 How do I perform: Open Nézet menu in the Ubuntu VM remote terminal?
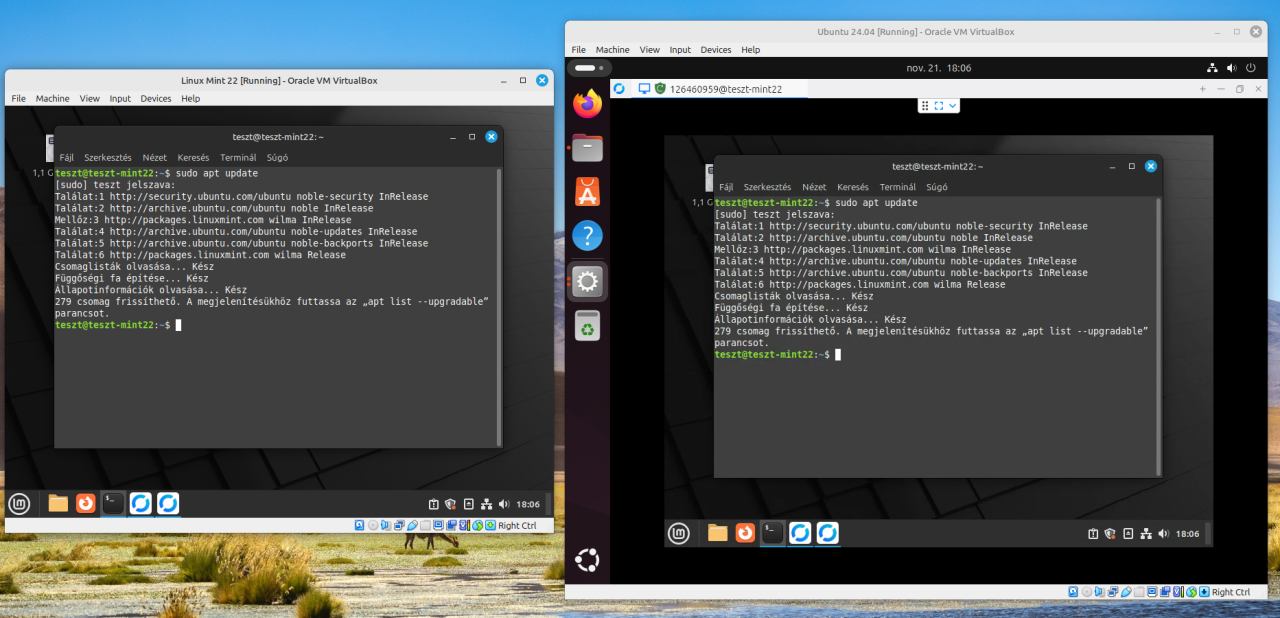coord(814,187)
